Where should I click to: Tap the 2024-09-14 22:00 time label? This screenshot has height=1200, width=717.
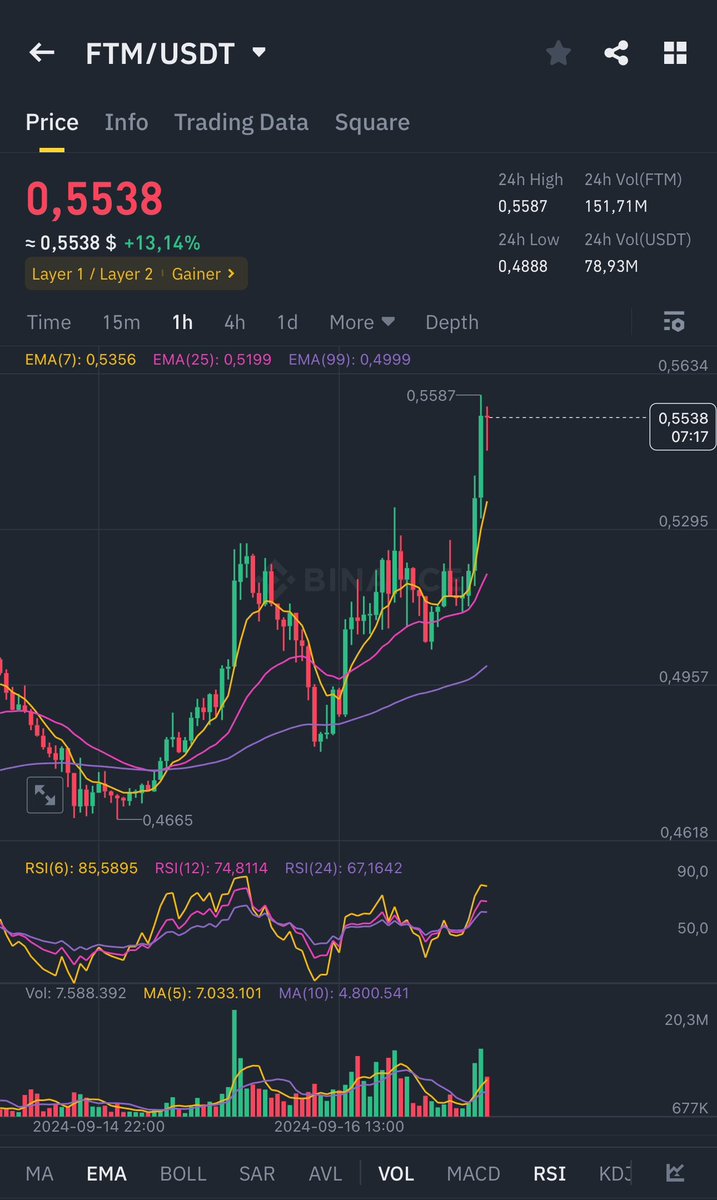pyautogui.click(x=98, y=1126)
